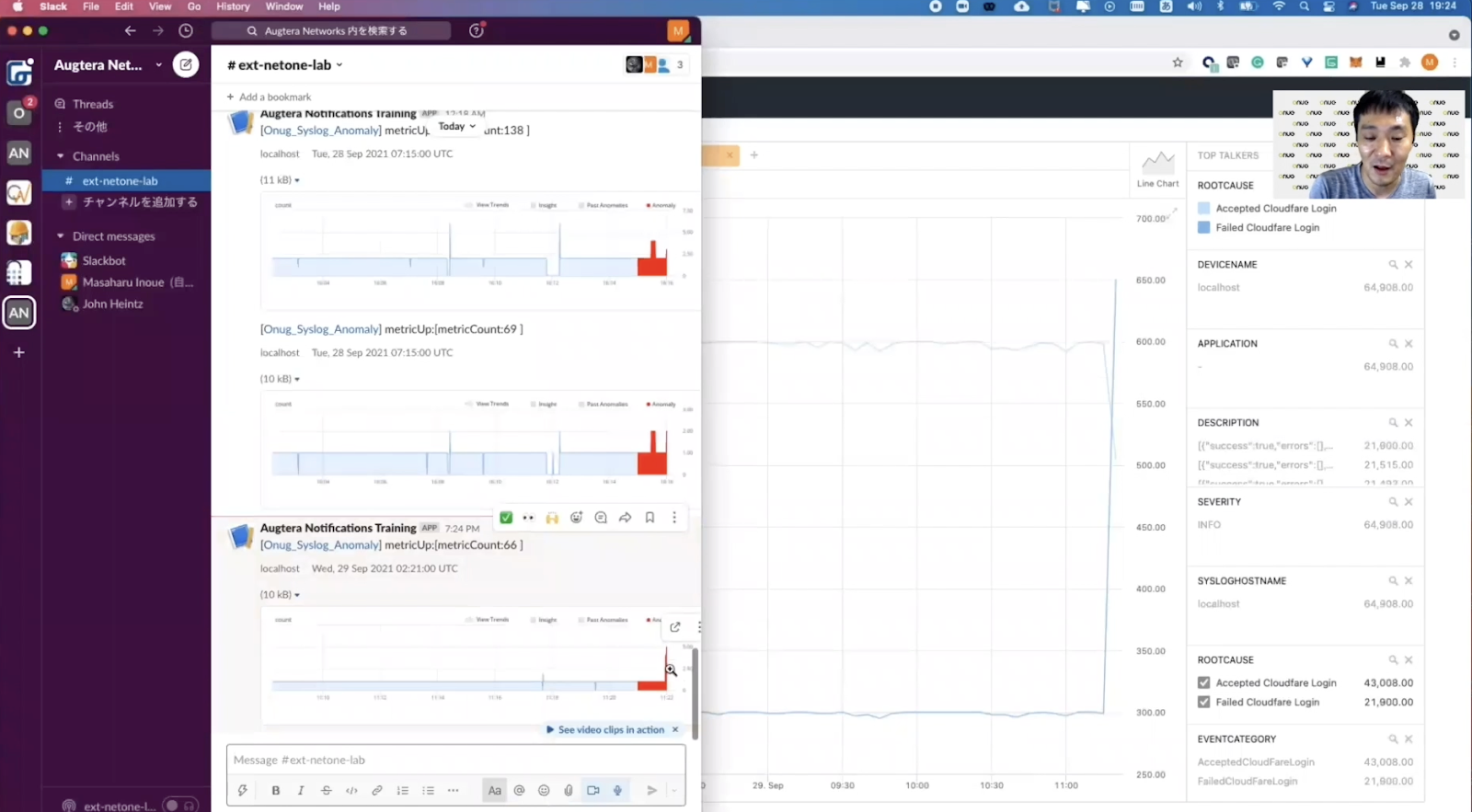
Task: Insert a hyperlink in the message
Action: (377, 790)
